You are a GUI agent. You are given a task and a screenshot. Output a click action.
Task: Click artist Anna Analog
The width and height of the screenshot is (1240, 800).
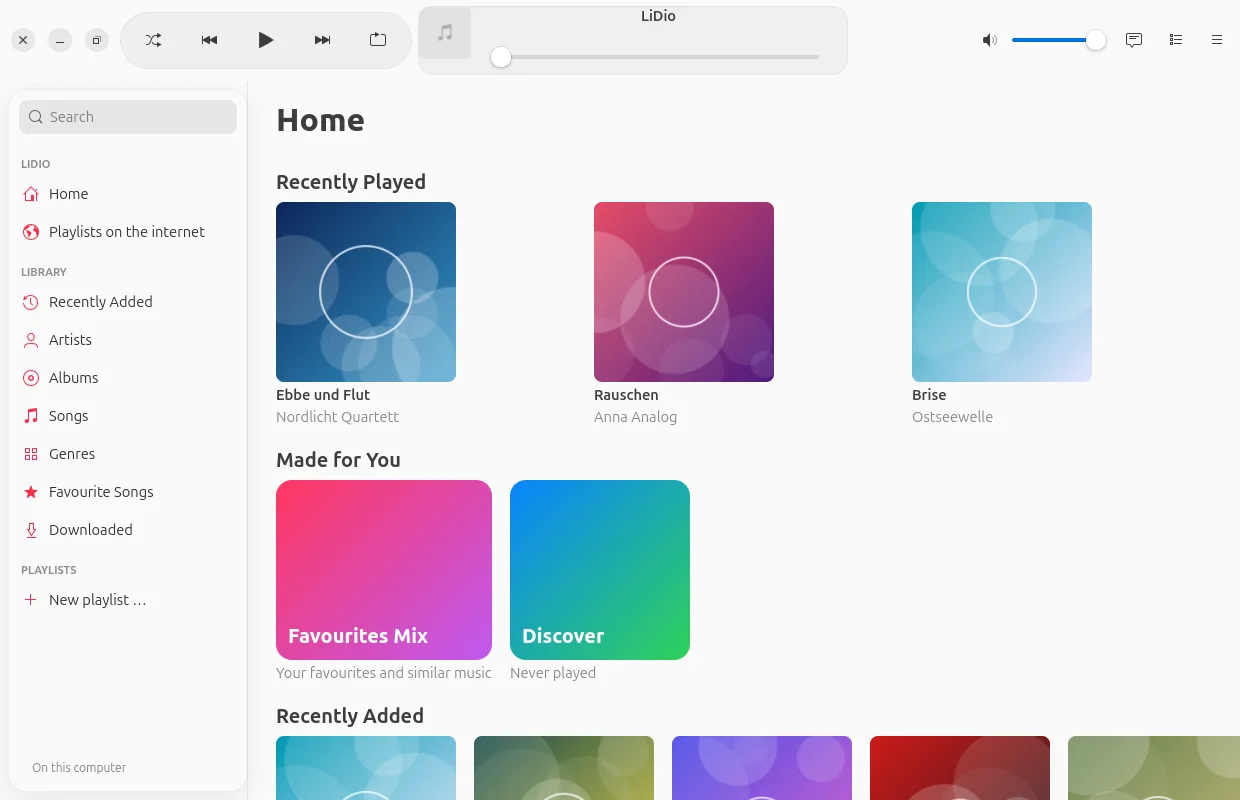tap(635, 417)
